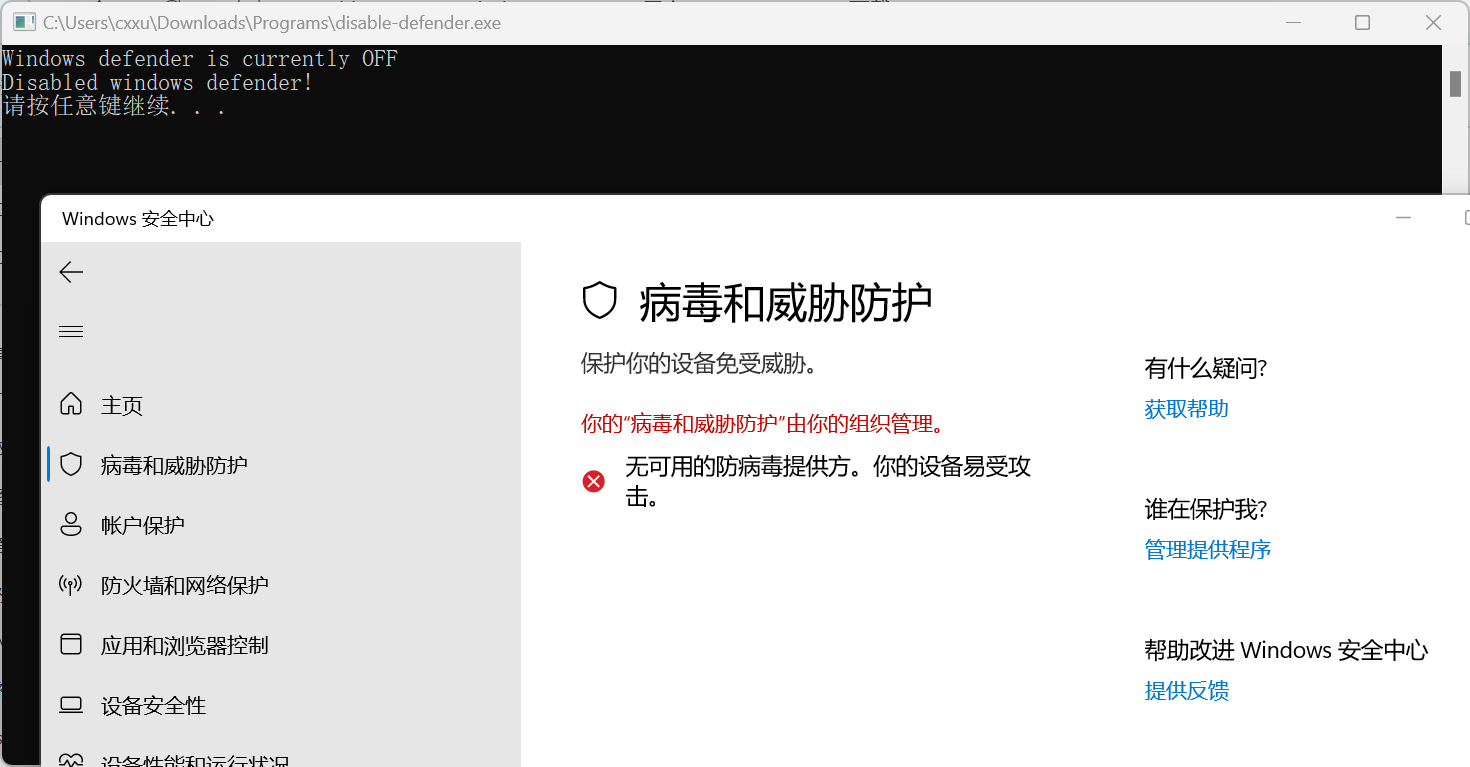This screenshot has width=1470, height=767.
Task: Click the home icon beside 主页
Action: pos(71,405)
